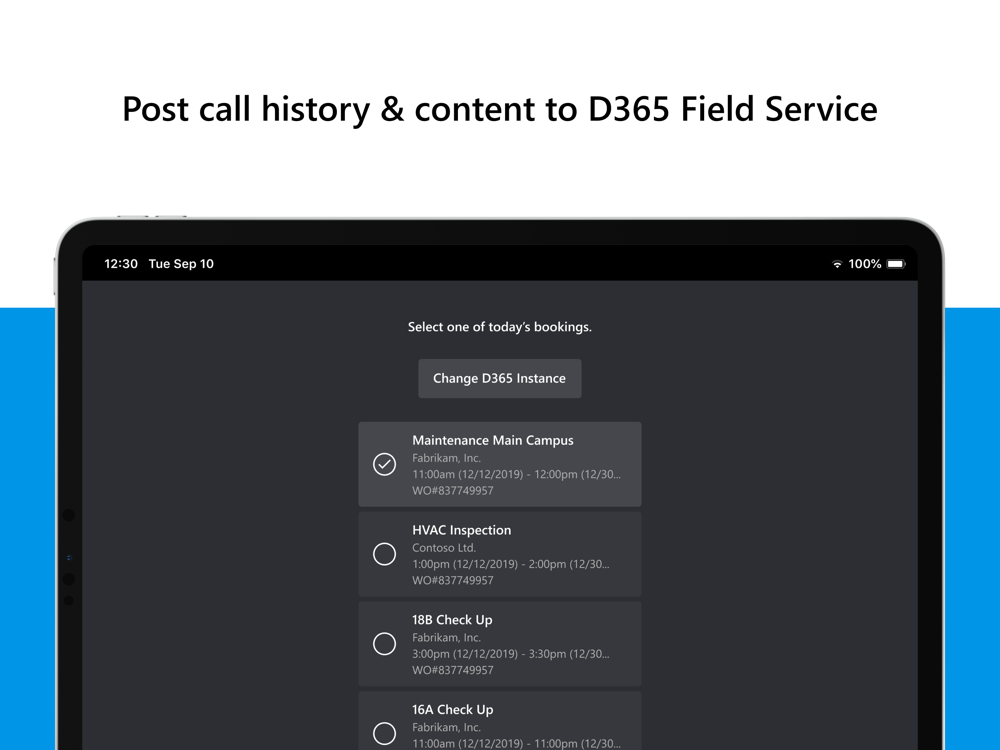Click Contoso Ltd. company name
The height and width of the screenshot is (750, 1000).
(444, 548)
